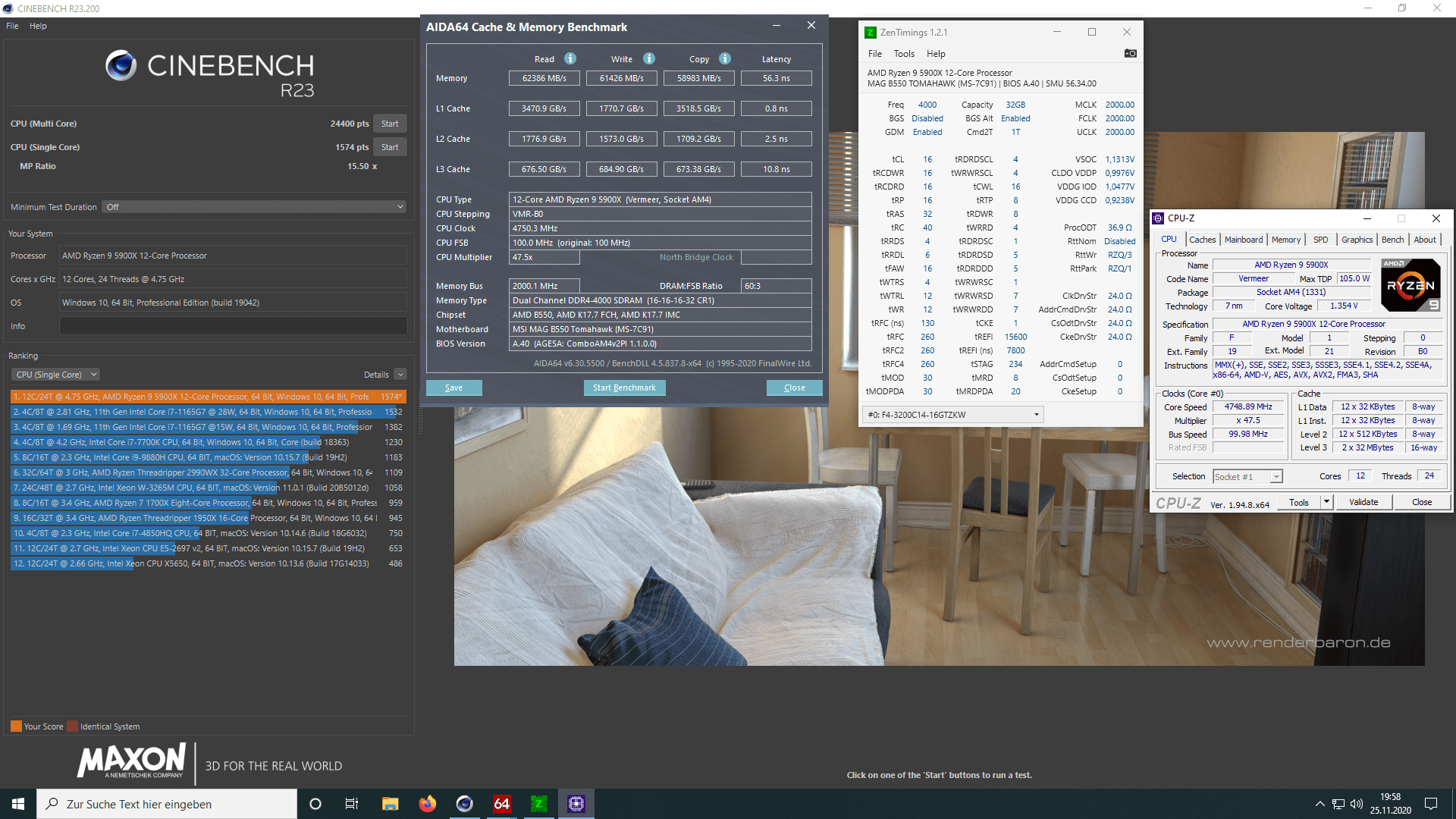Open Firefox from the taskbar
The image size is (1456, 819).
[428, 804]
